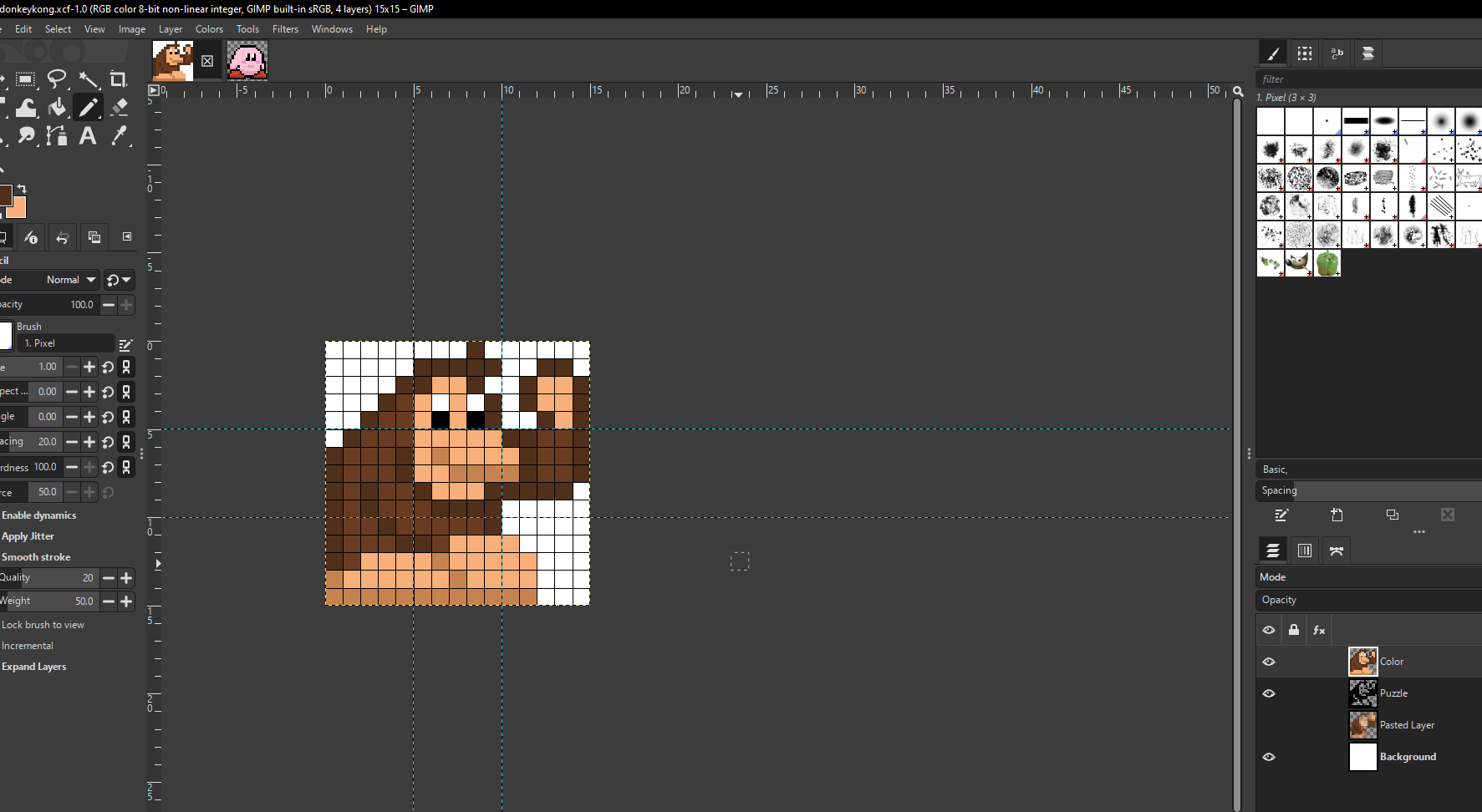Viewport: 1482px width, 812px height.
Task: Select the Bucket Fill tool
Action: [x=57, y=108]
